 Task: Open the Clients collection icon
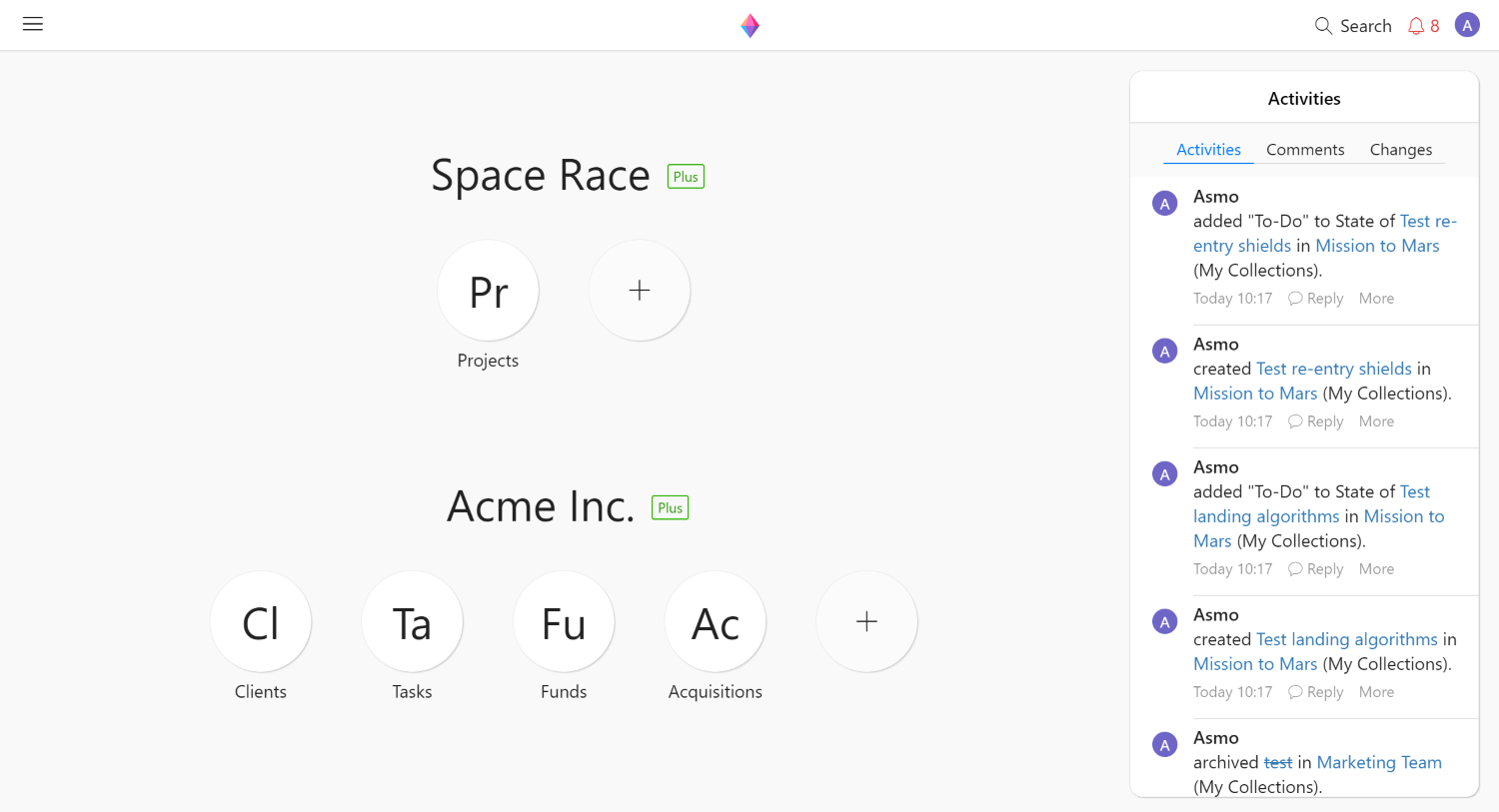pyautogui.click(x=261, y=621)
